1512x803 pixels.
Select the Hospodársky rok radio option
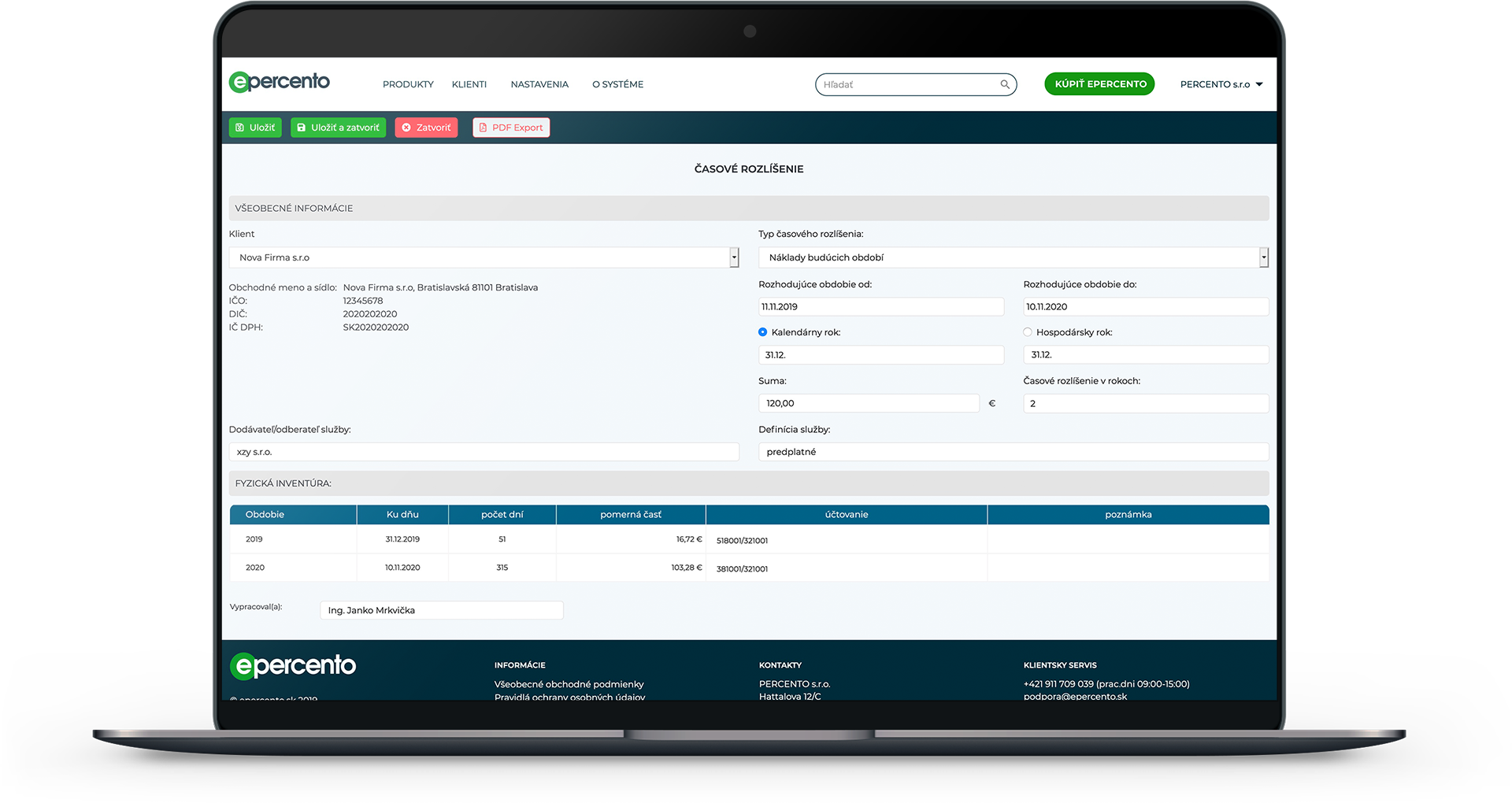tap(1028, 332)
